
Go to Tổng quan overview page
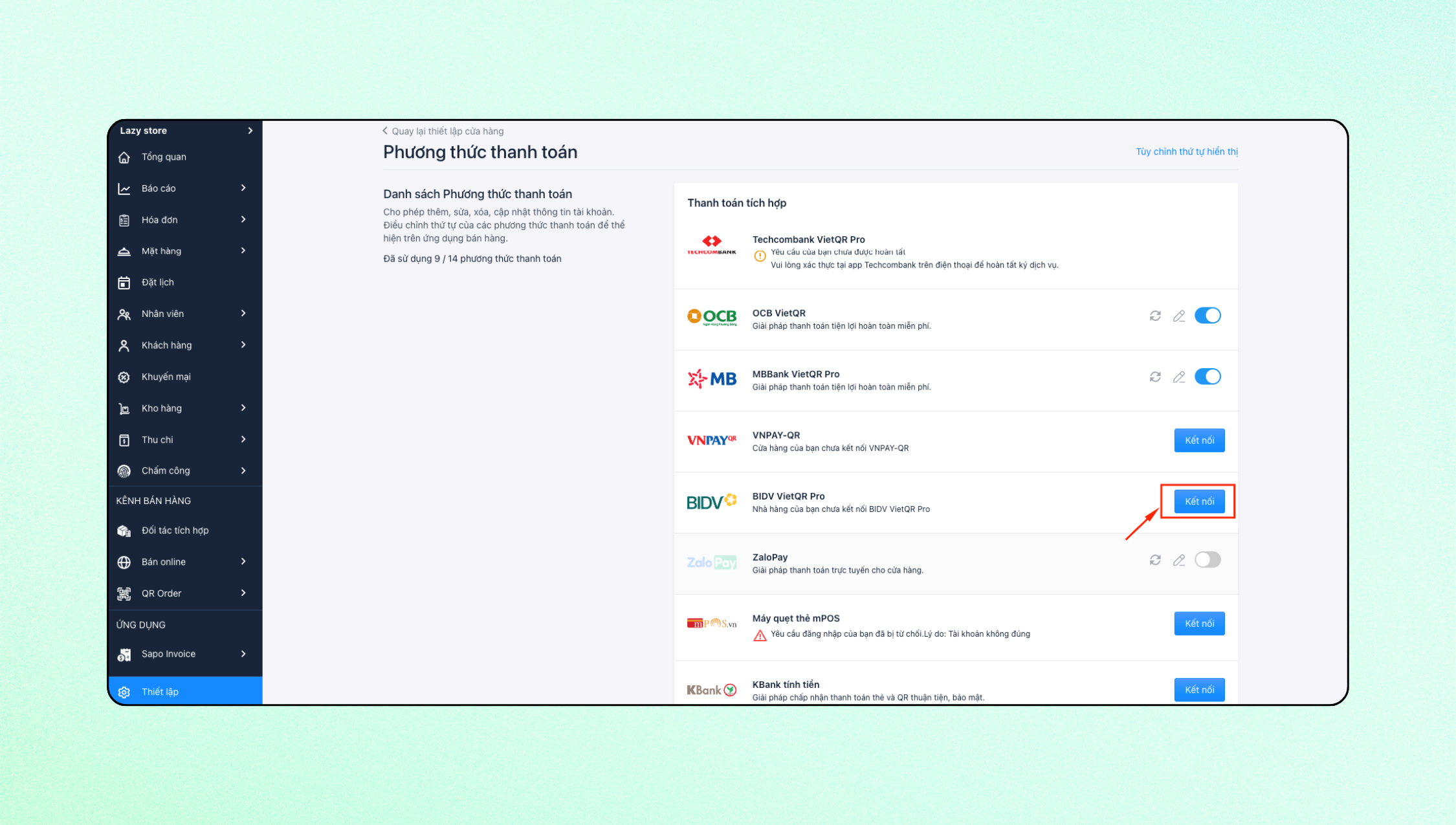(x=164, y=157)
